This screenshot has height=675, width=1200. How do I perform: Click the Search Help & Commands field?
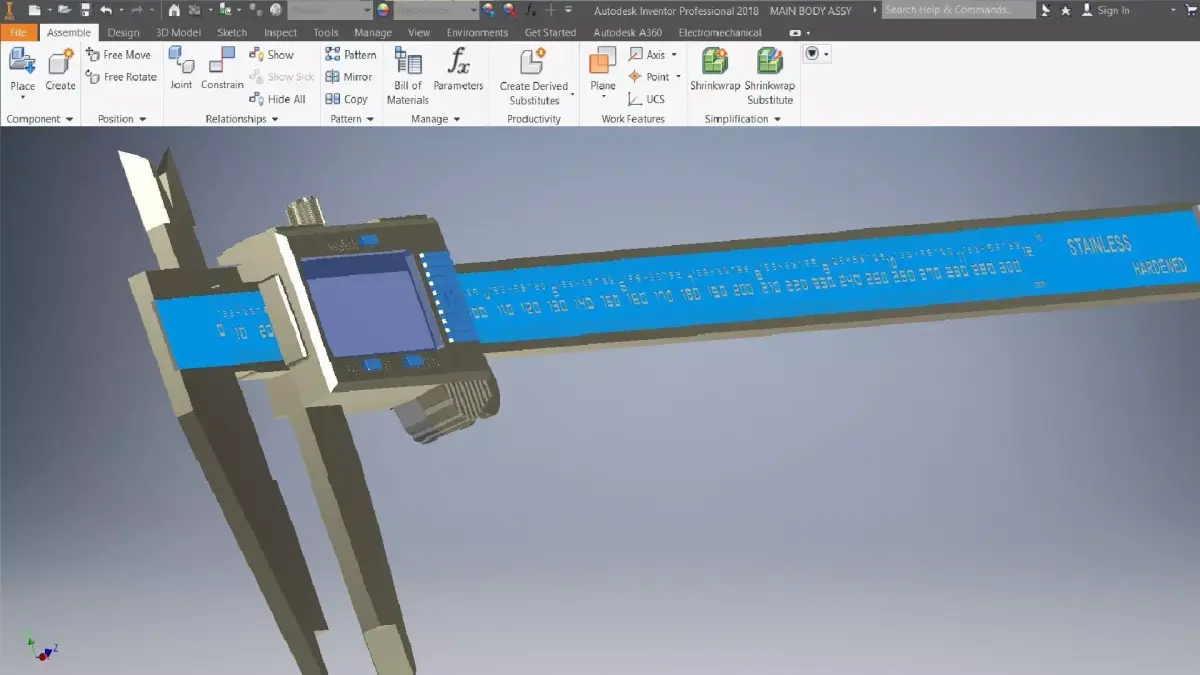pyautogui.click(x=958, y=10)
